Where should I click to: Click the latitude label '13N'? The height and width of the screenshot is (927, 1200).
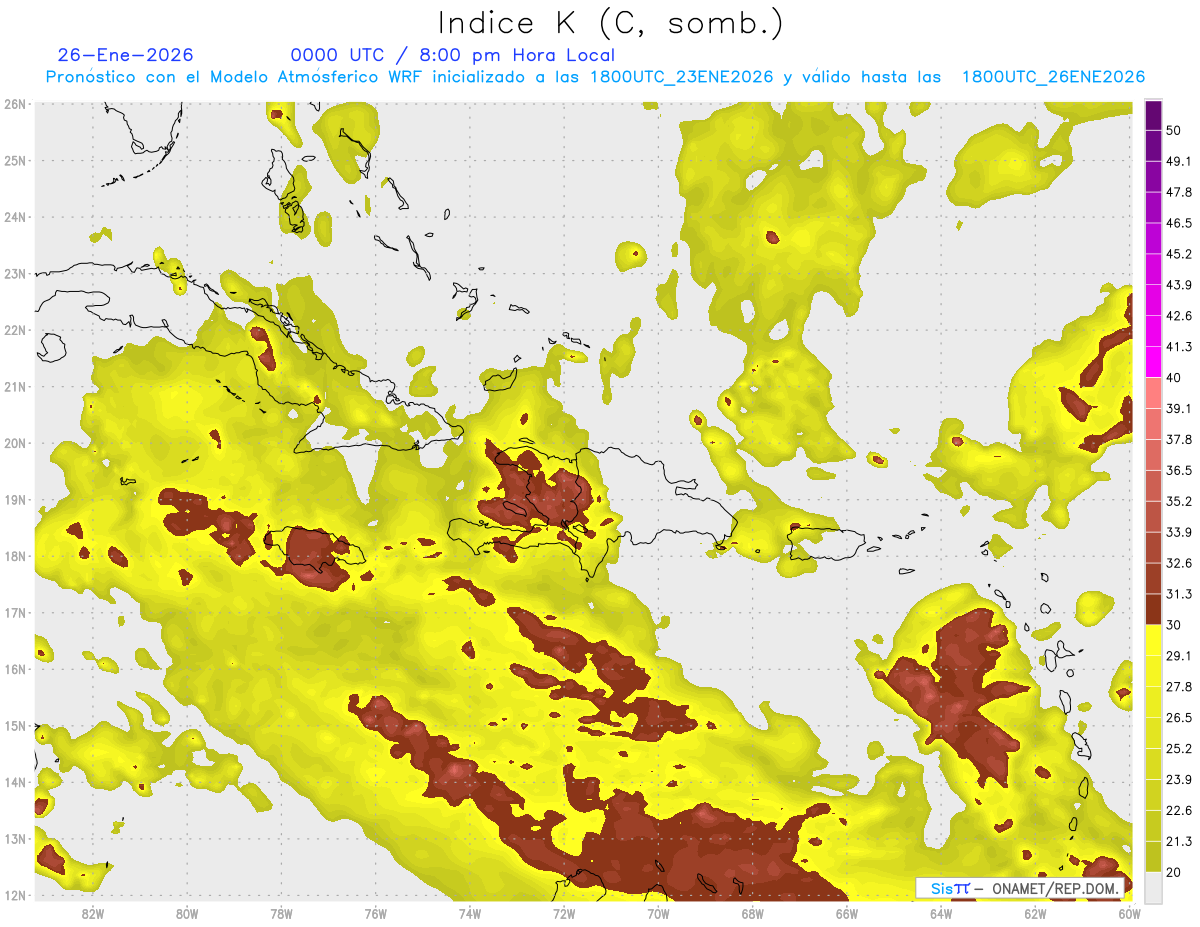tap(14, 838)
